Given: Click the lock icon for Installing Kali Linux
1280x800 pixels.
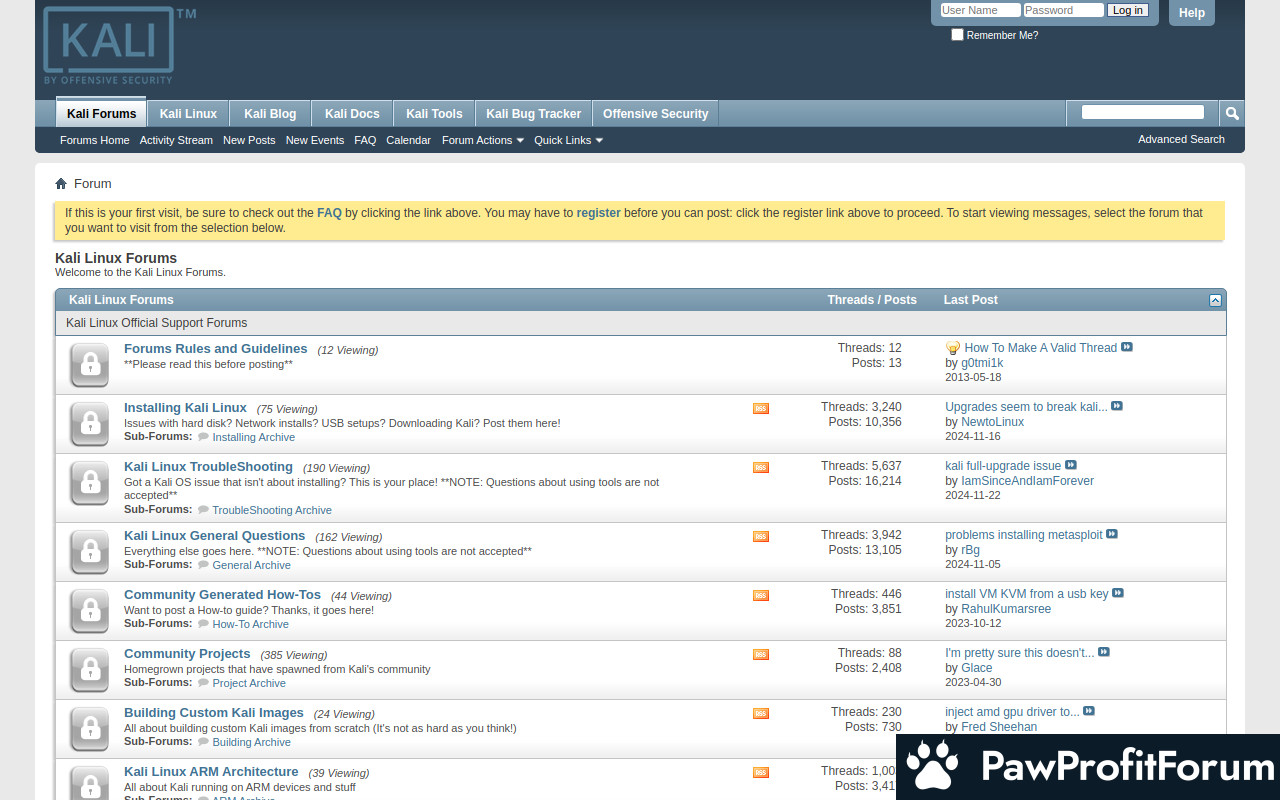Looking at the screenshot, I should click(90, 424).
